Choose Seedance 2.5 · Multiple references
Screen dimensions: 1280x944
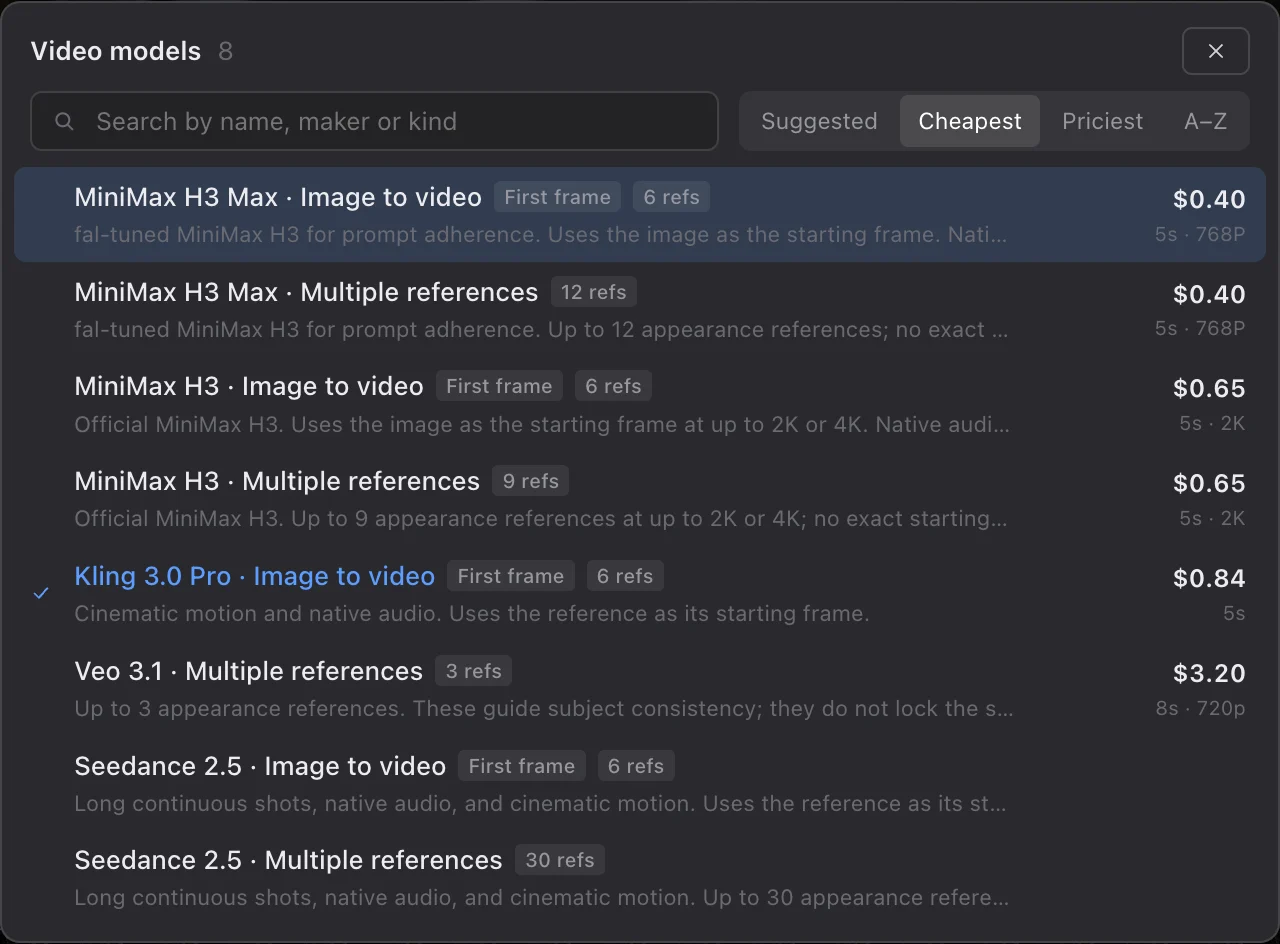click(x=640, y=877)
